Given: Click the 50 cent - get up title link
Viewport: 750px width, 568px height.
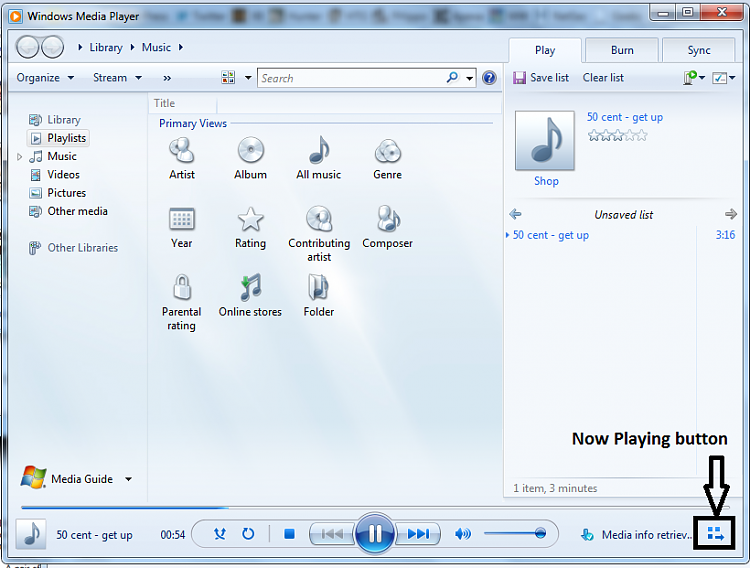Looking at the screenshot, I should [x=625, y=117].
